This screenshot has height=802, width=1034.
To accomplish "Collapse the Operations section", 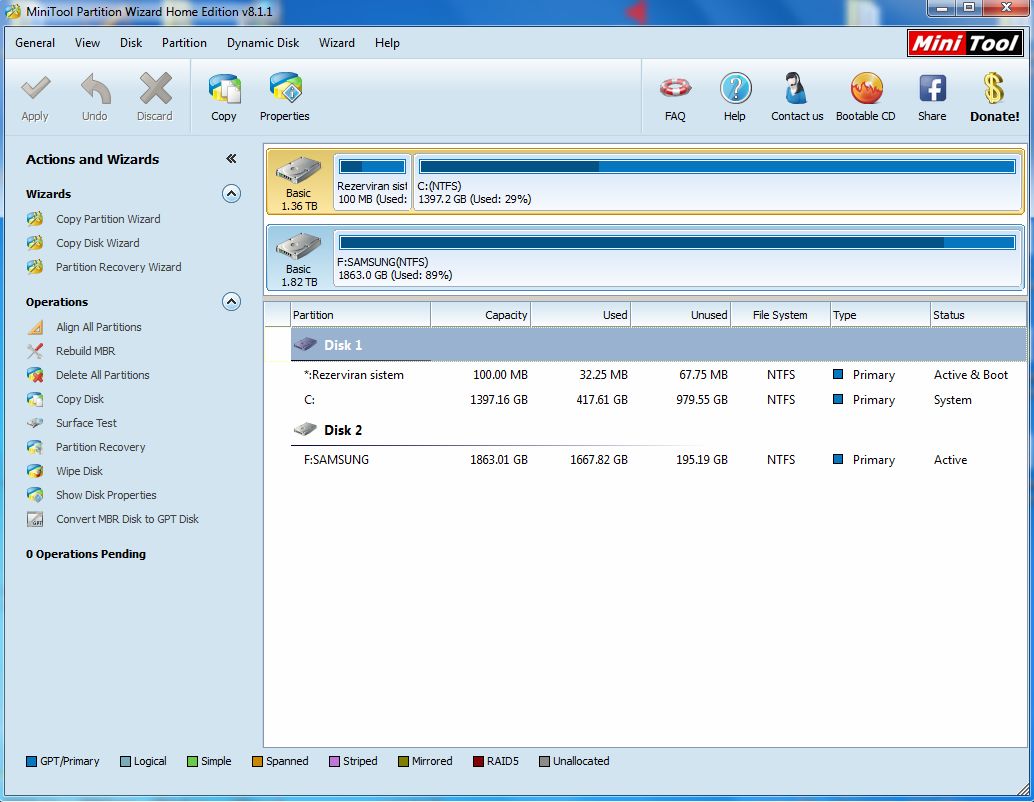I will pyautogui.click(x=231, y=302).
